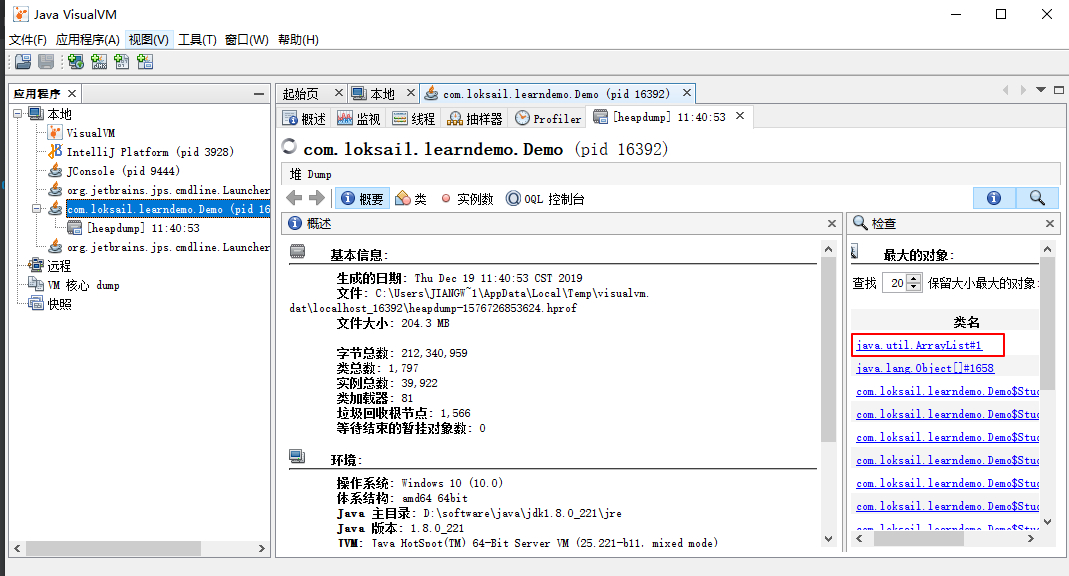Switch to the 起始页 tab
The height and width of the screenshot is (576, 1069).
[301, 94]
